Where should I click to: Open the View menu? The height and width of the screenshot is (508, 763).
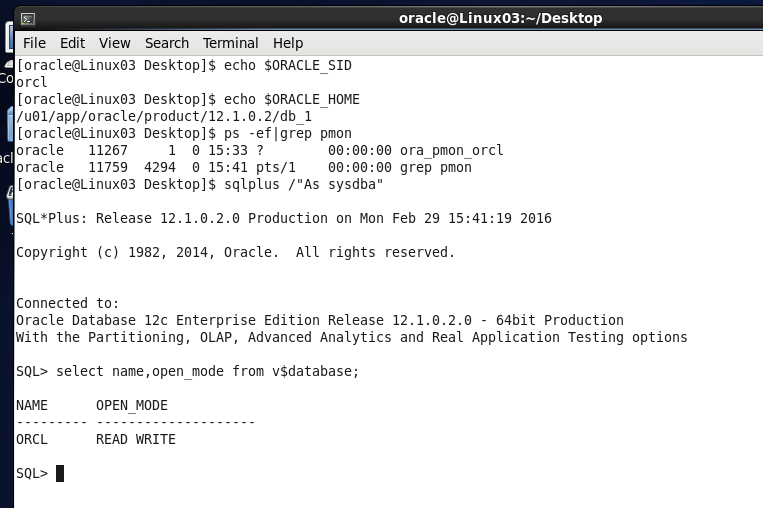(x=115, y=43)
